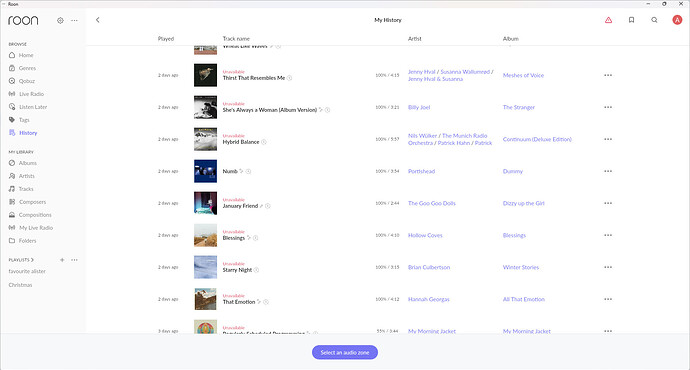690x370 pixels.
Task: Open the bookmarks icon
Action: [x=631, y=20]
